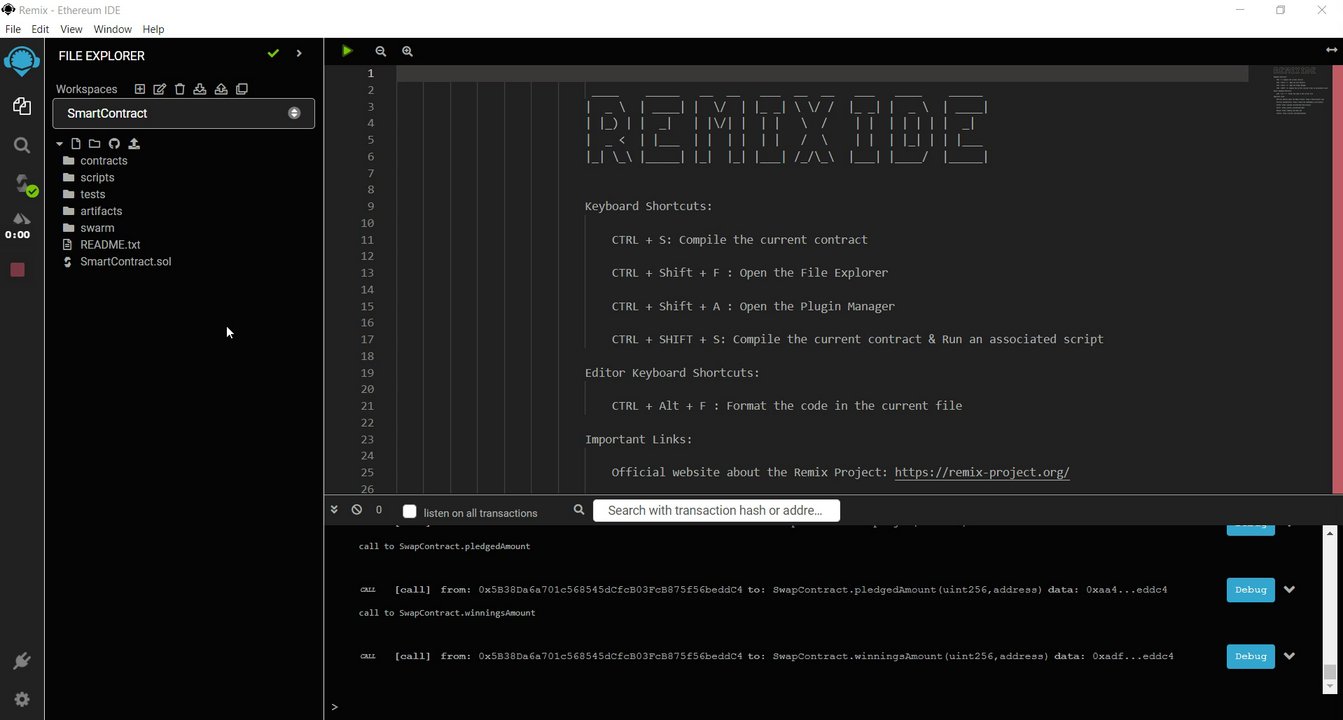Open the File menu
Screen dimensions: 1343x720
point(13,29)
